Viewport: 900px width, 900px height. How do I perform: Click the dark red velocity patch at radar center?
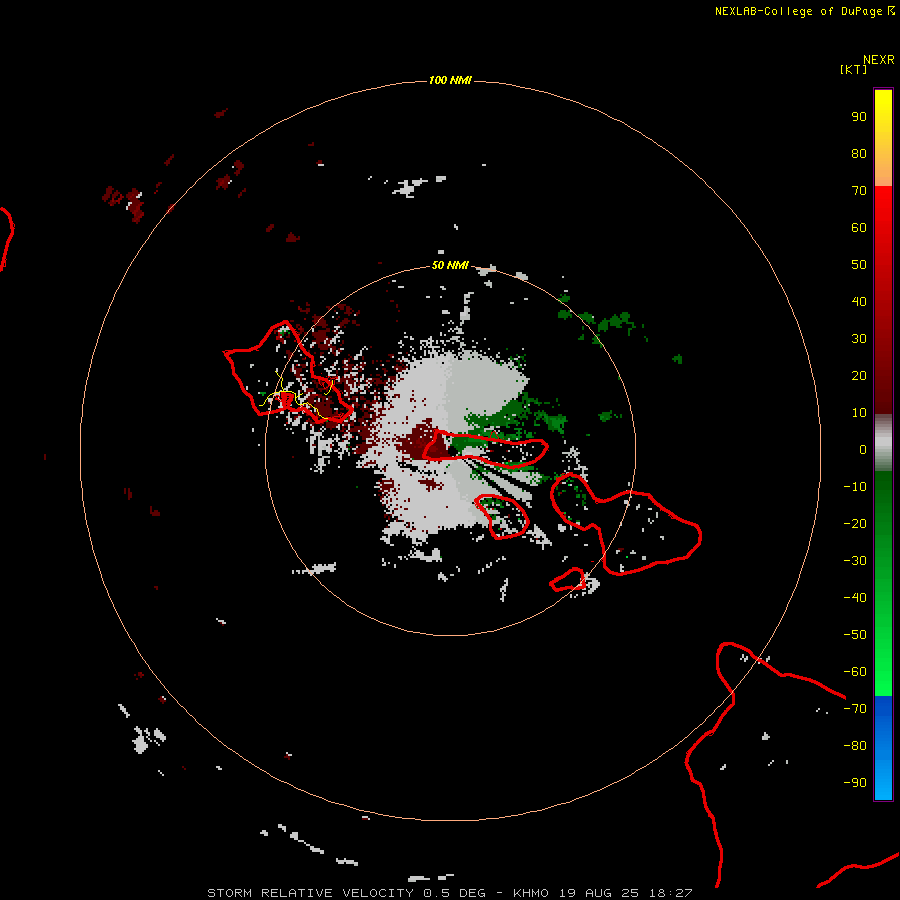[428, 441]
